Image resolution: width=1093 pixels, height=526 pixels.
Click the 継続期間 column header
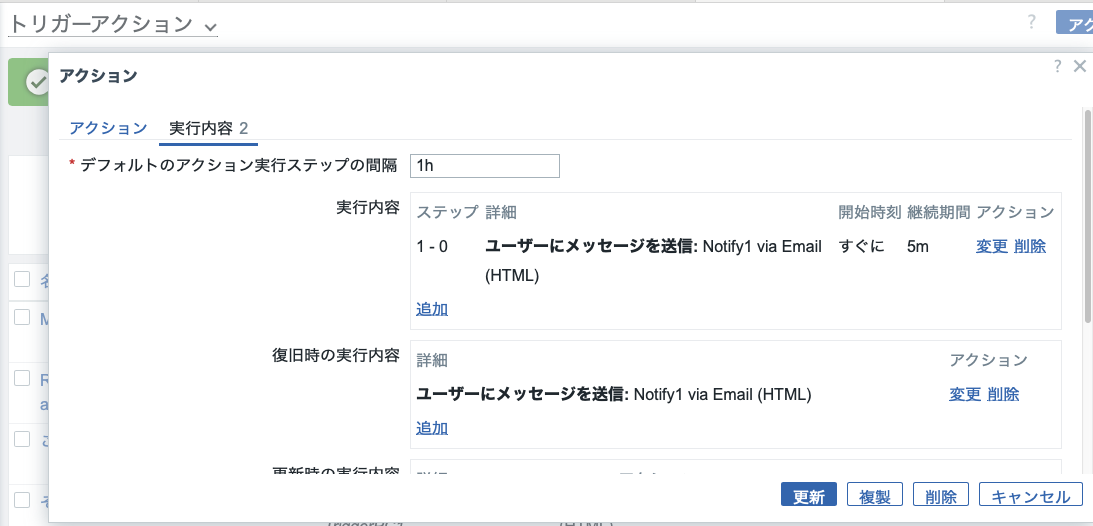point(939,212)
